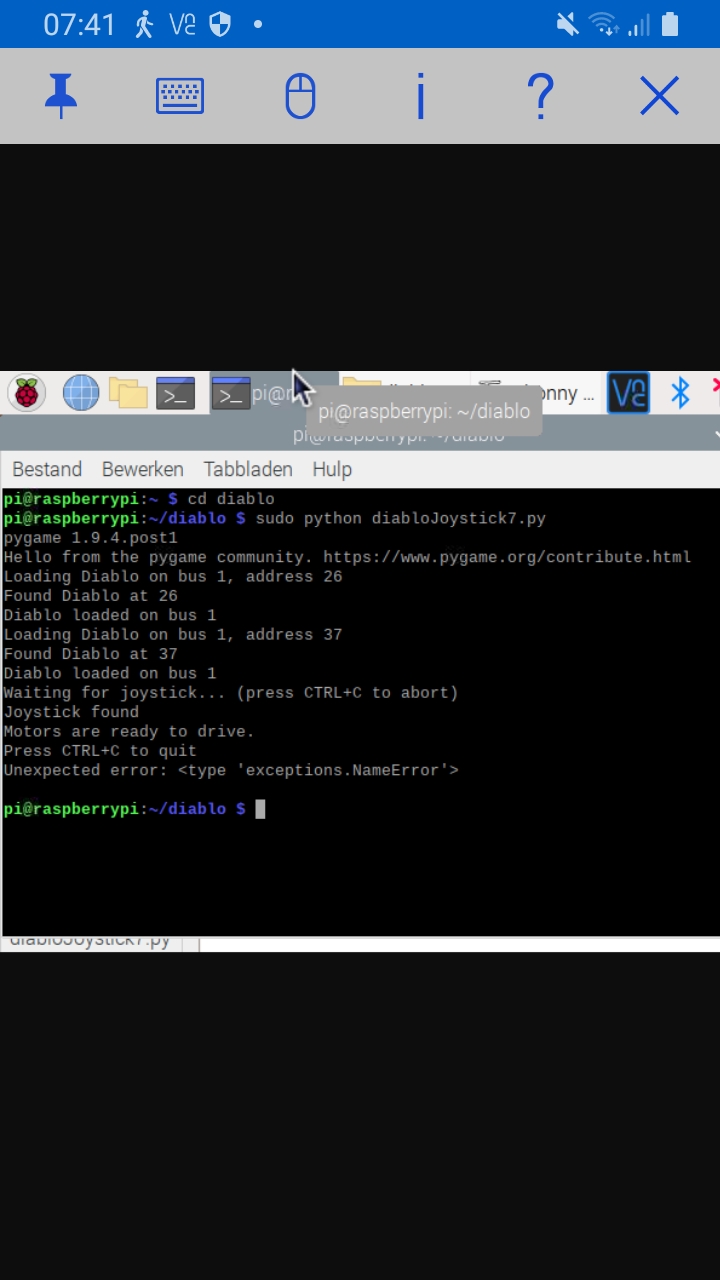Image resolution: width=720 pixels, height=1280 pixels.
Task: Pin the VNC viewer toolbar
Action: [x=61, y=97]
